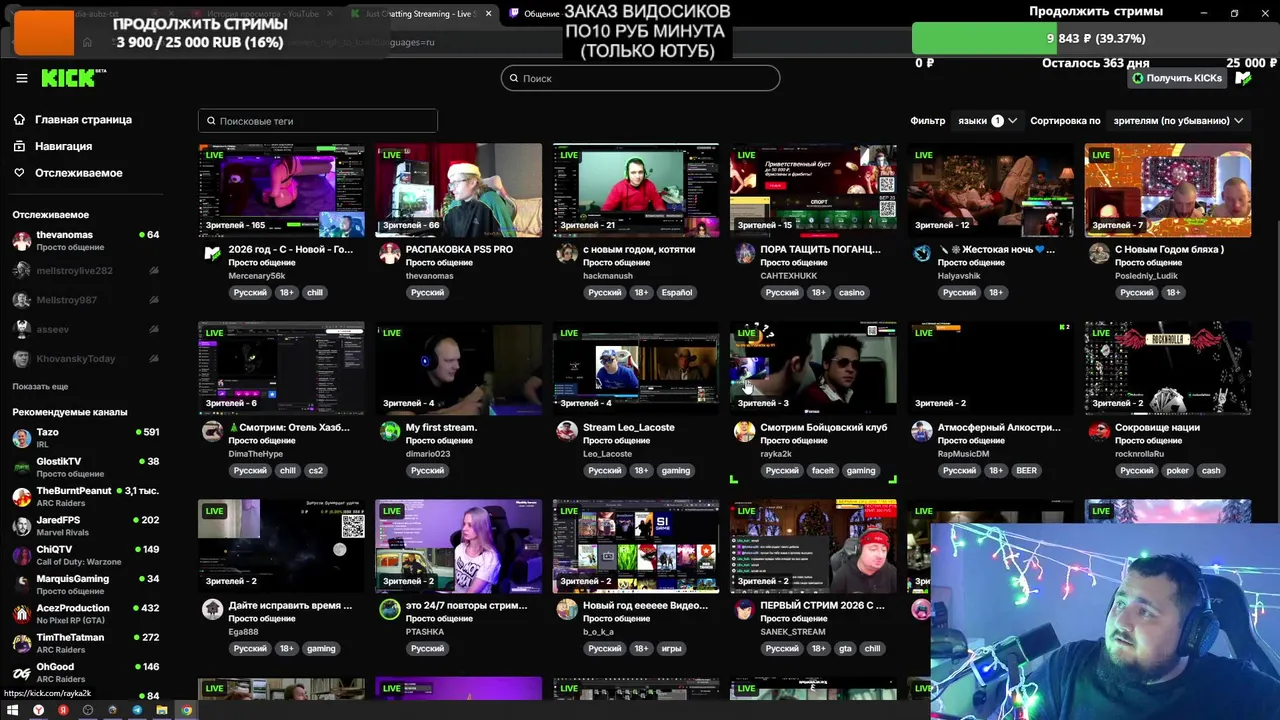Open RapMusicDM channel avatar
The width and height of the screenshot is (1280, 720).
click(x=922, y=432)
